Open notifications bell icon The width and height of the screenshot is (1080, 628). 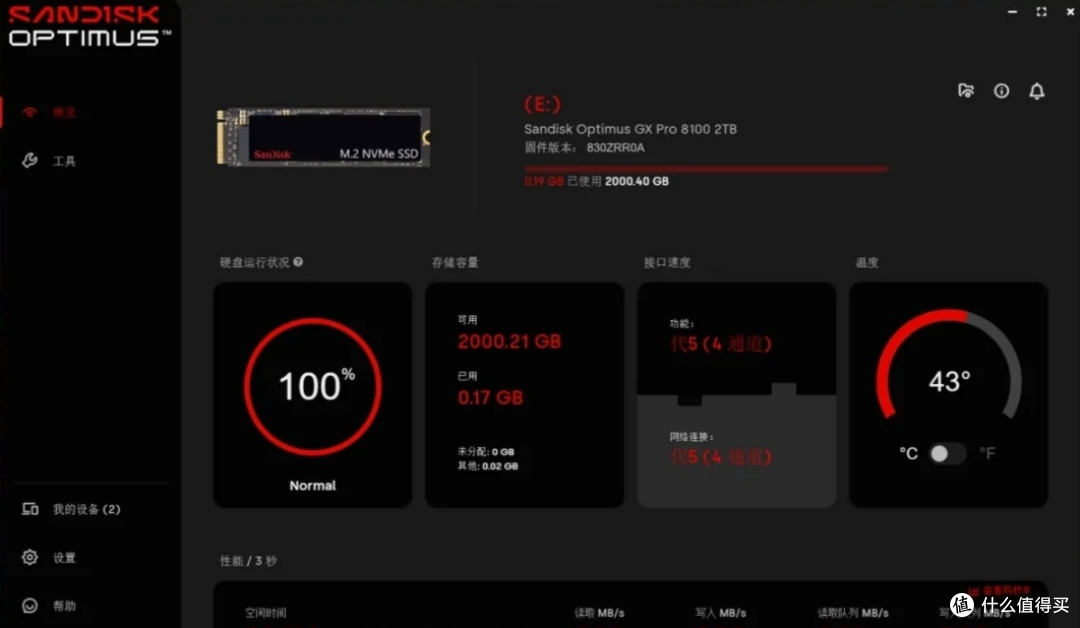(1037, 91)
